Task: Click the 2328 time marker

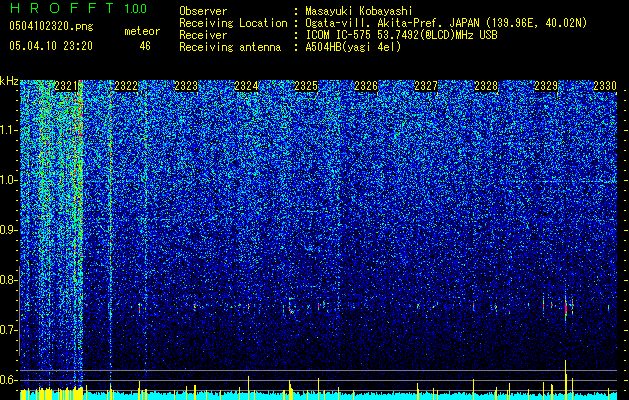Action: (x=486, y=86)
